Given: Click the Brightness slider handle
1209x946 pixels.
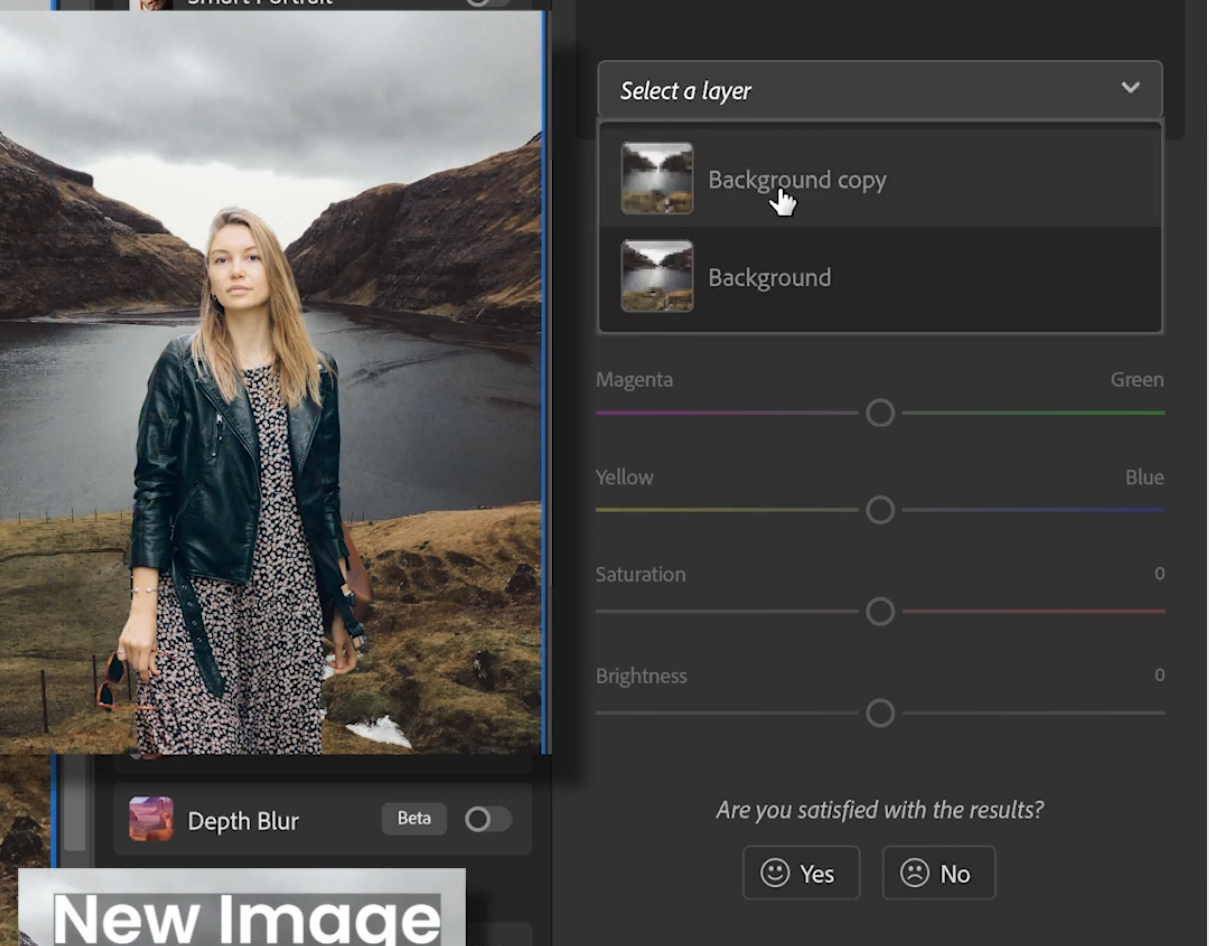Looking at the screenshot, I should pos(880,713).
